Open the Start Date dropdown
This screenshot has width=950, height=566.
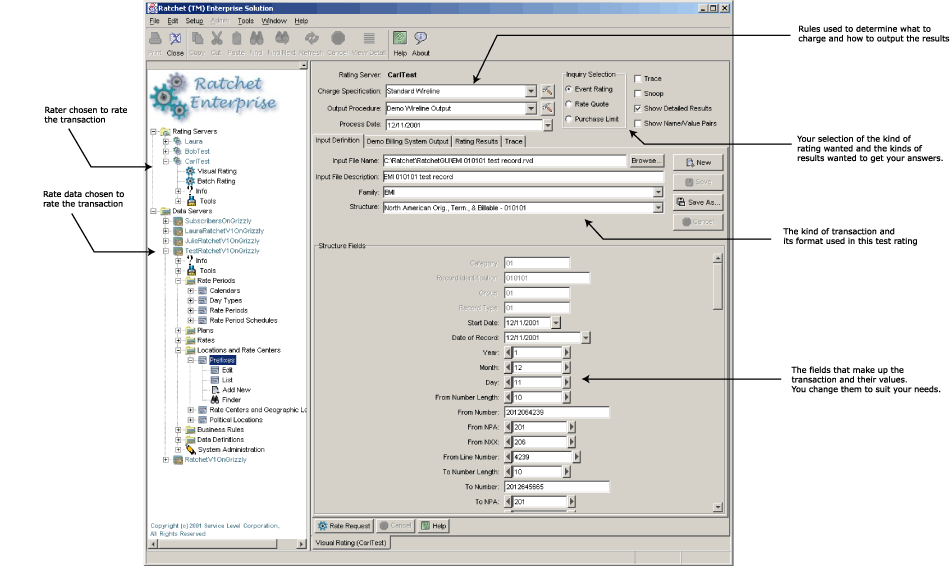(556, 323)
